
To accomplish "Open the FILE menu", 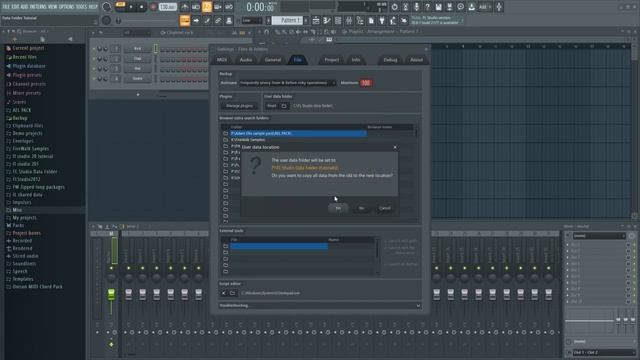I will (x=6, y=7).
